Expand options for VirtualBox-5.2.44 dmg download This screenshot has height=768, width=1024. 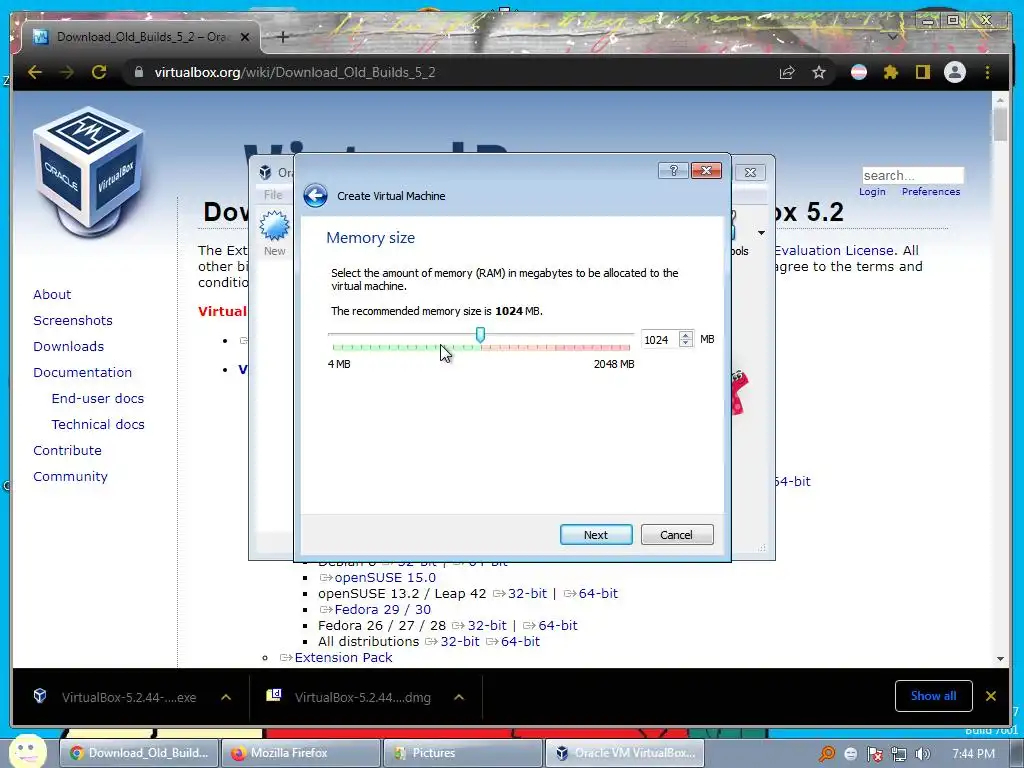459,697
